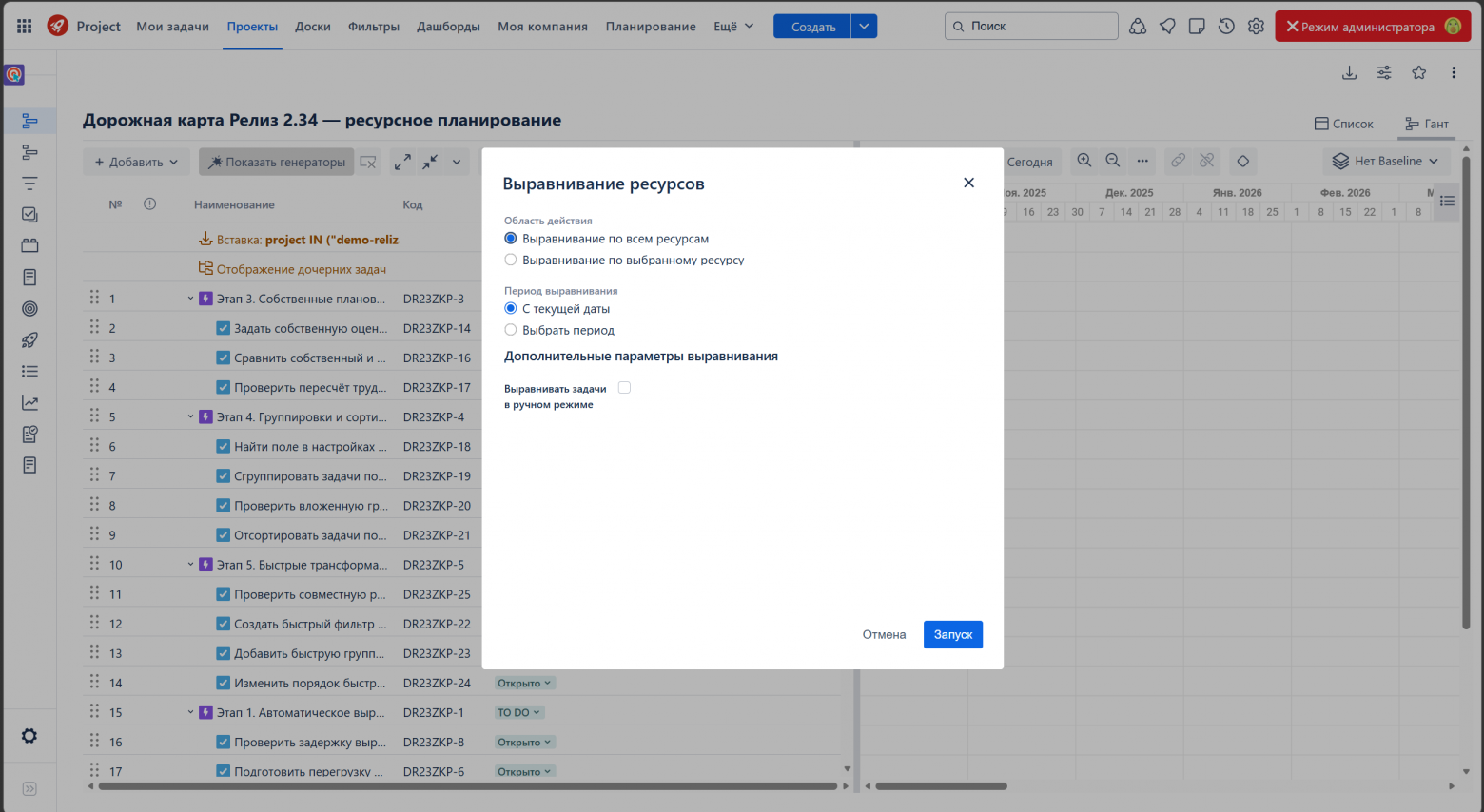This screenshot has height=812, width=1484.
Task: Switch to the Гант view tab
Action: coord(1427,124)
